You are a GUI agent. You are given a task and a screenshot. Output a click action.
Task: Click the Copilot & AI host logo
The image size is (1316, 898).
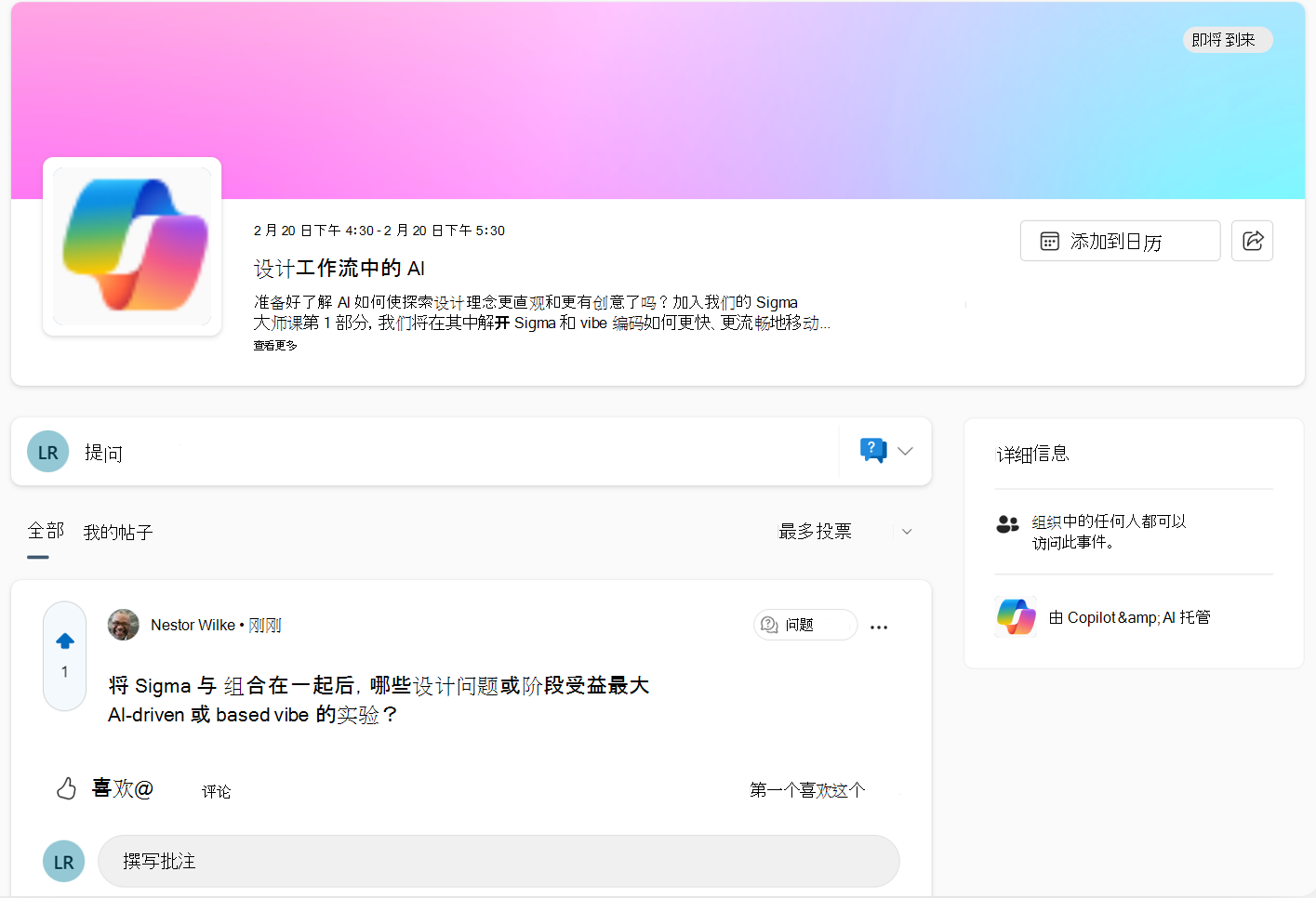[1016, 616]
